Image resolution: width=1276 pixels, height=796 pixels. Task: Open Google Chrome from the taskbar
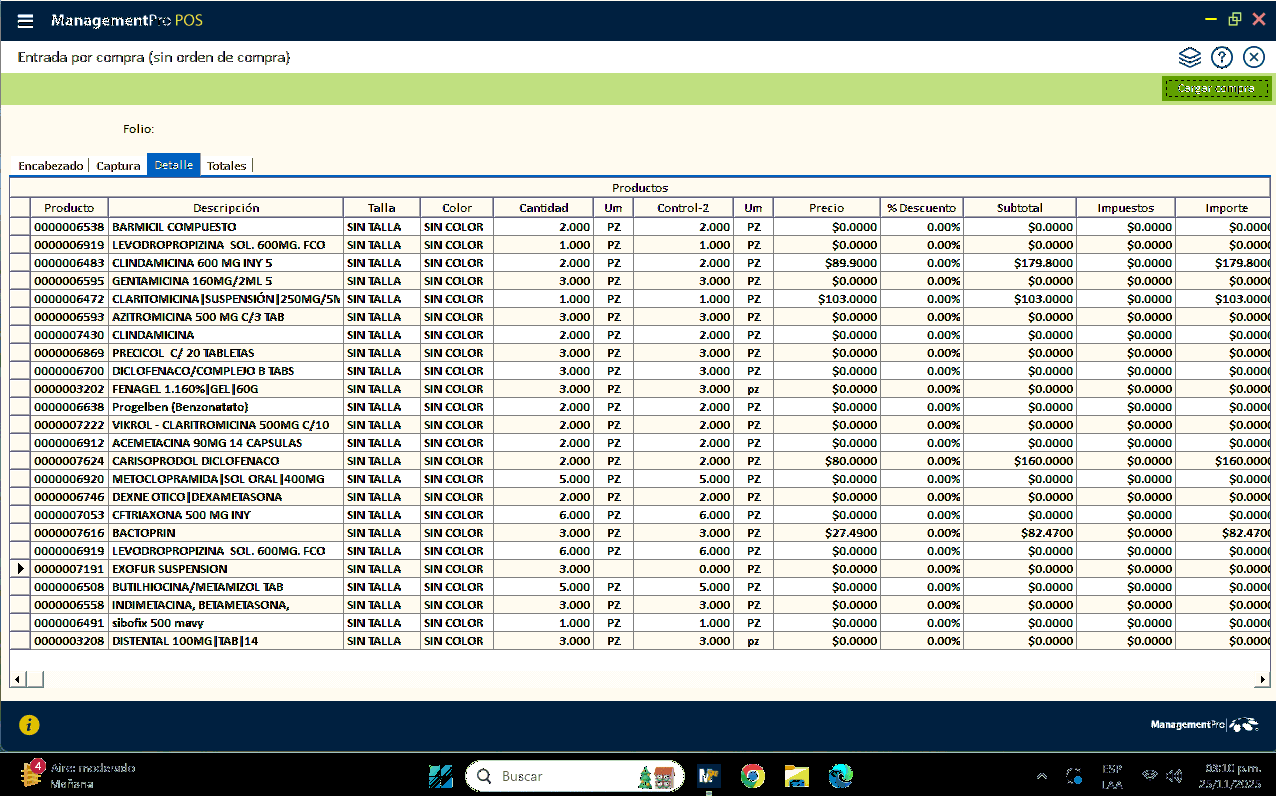point(752,776)
